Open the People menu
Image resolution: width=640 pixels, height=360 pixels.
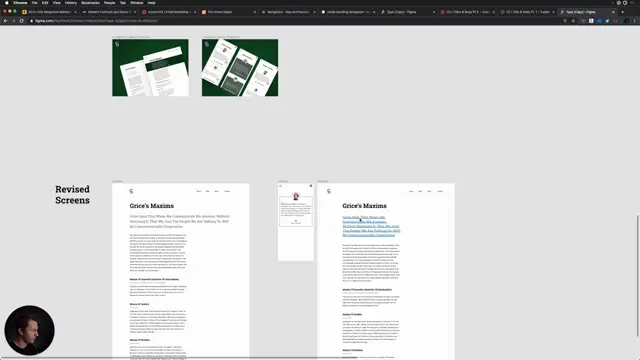coord(109,3)
